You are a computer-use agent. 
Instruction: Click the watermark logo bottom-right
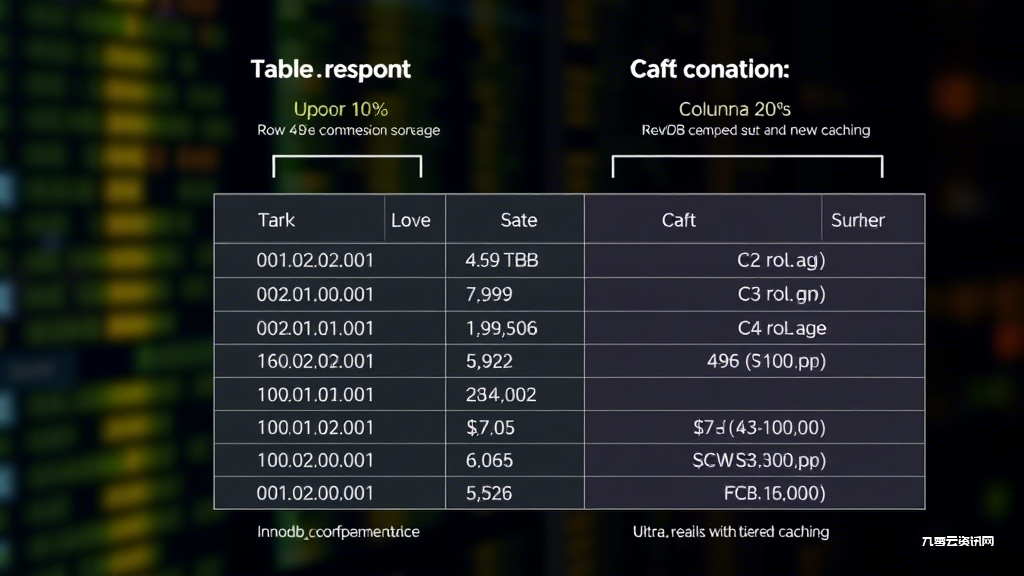957,541
